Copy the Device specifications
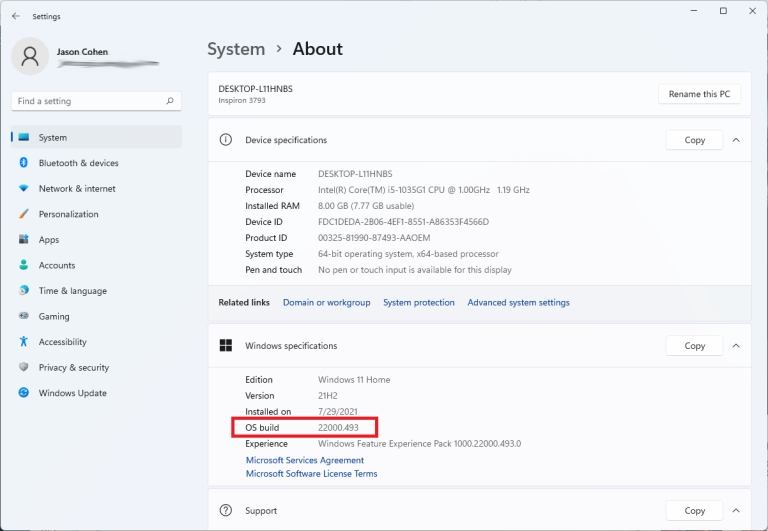This screenshot has width=768, height=531. [694, 140]
